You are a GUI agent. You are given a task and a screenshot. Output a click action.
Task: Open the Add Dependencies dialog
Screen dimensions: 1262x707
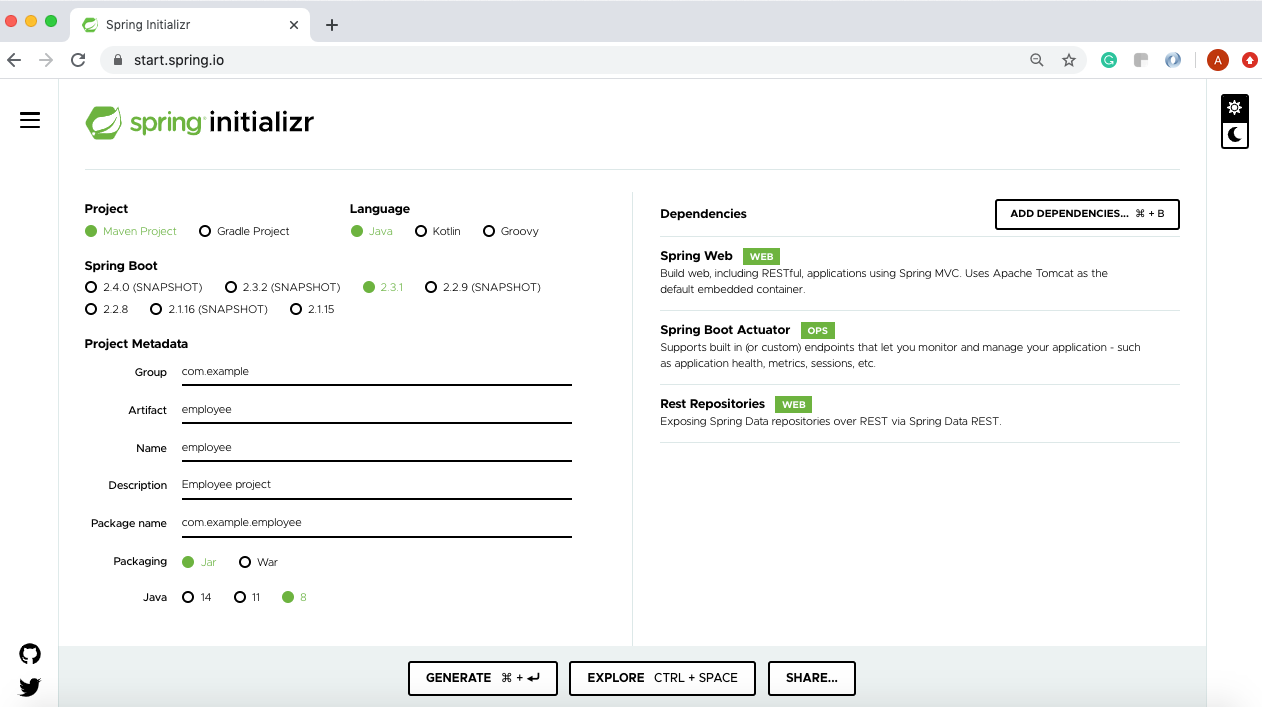1087,214
